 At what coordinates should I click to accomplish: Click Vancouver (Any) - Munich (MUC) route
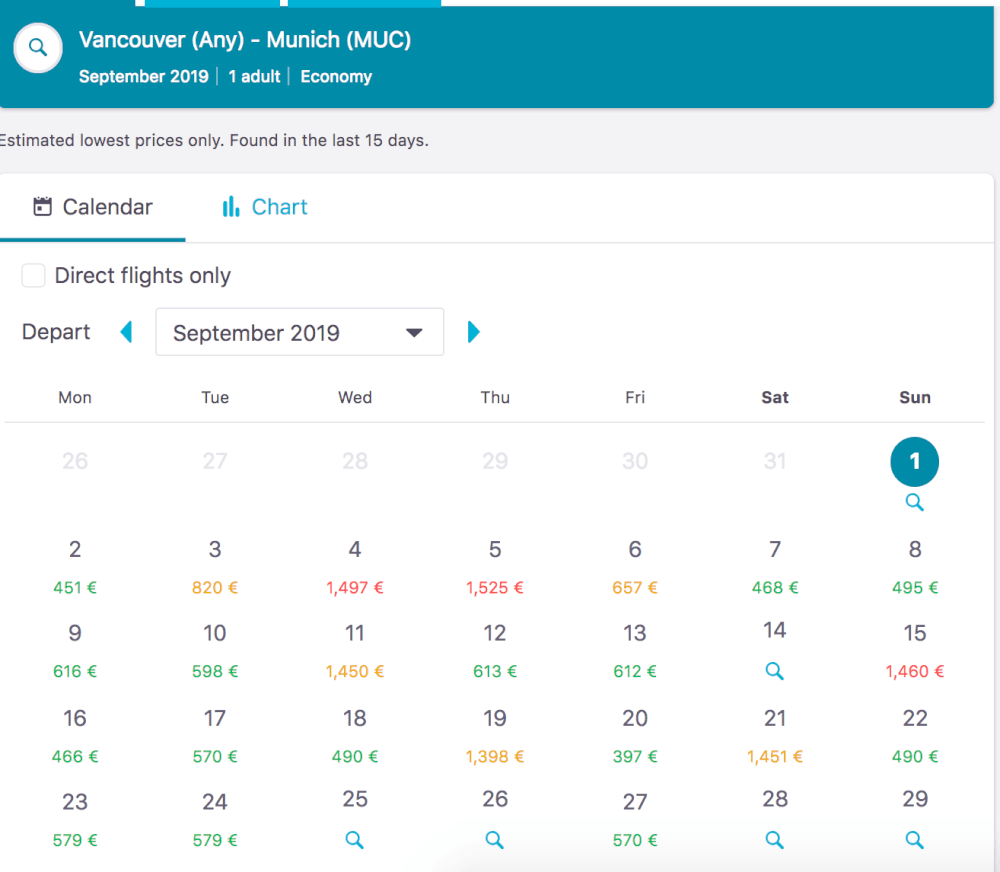245,40
